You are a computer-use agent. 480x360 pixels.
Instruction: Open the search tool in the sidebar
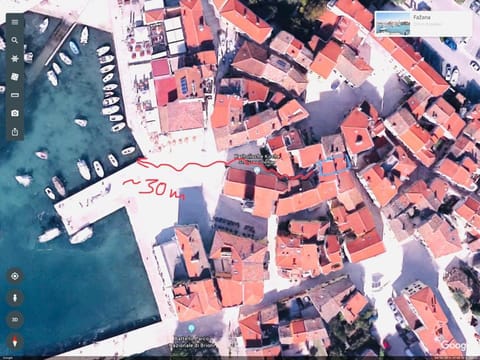pyautogui.click(x=15, y=40)
